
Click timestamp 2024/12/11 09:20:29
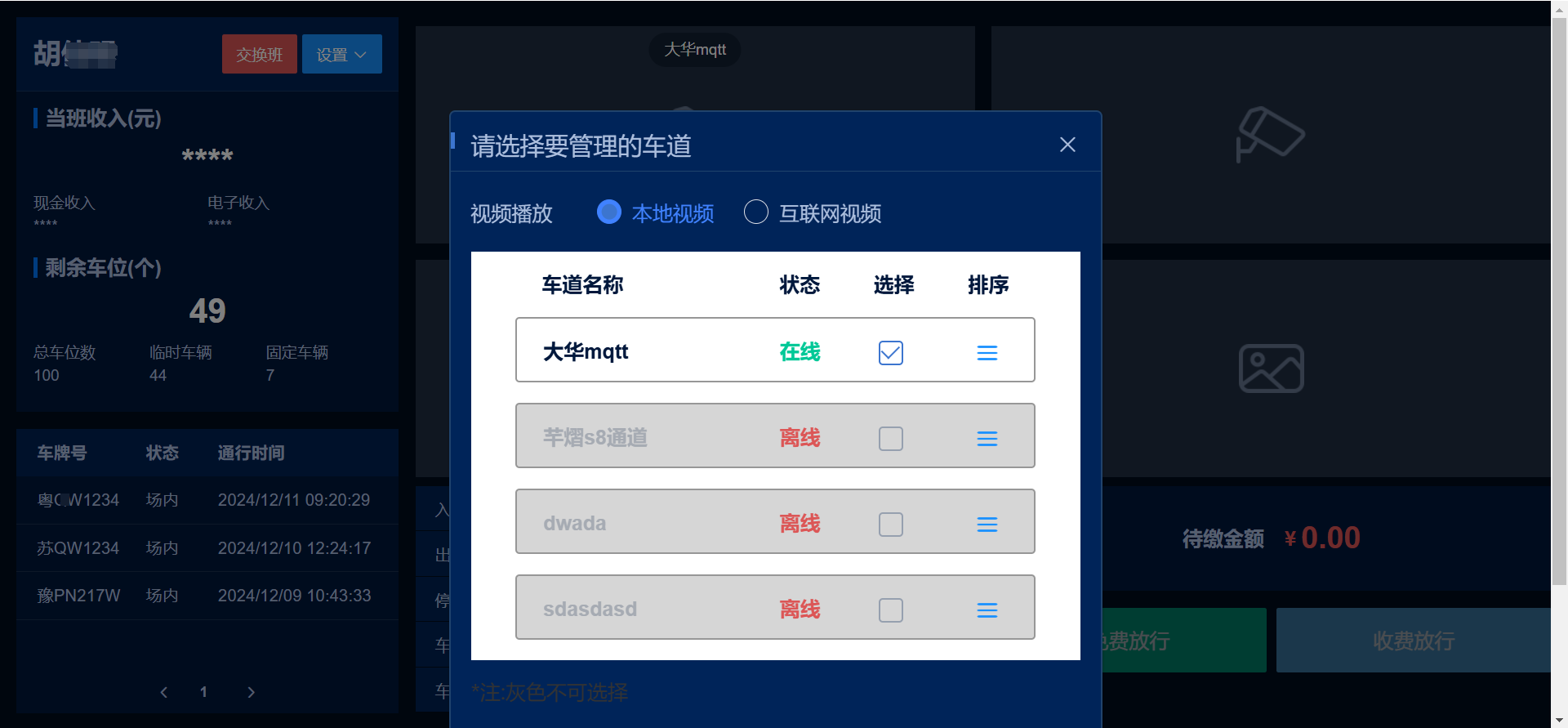294,500
